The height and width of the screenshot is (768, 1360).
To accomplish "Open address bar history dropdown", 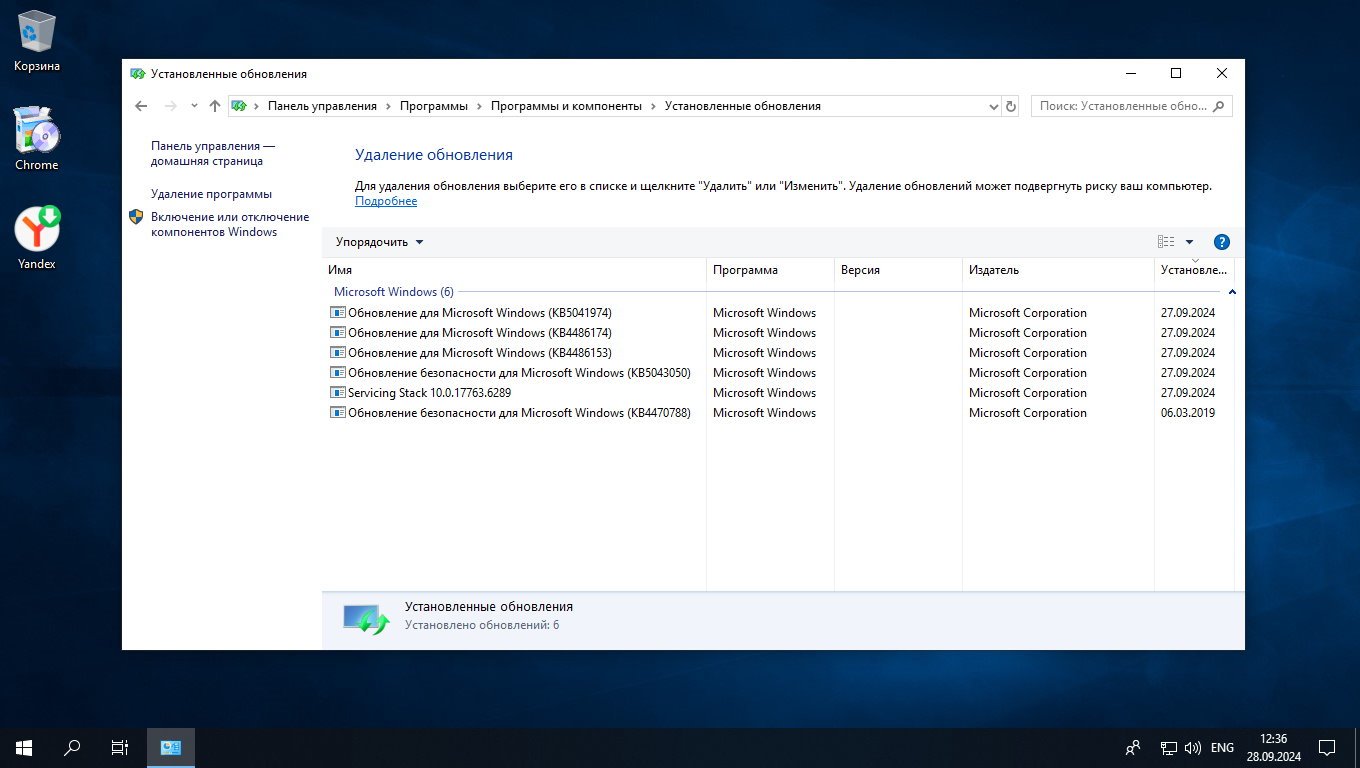I will 993,106.
